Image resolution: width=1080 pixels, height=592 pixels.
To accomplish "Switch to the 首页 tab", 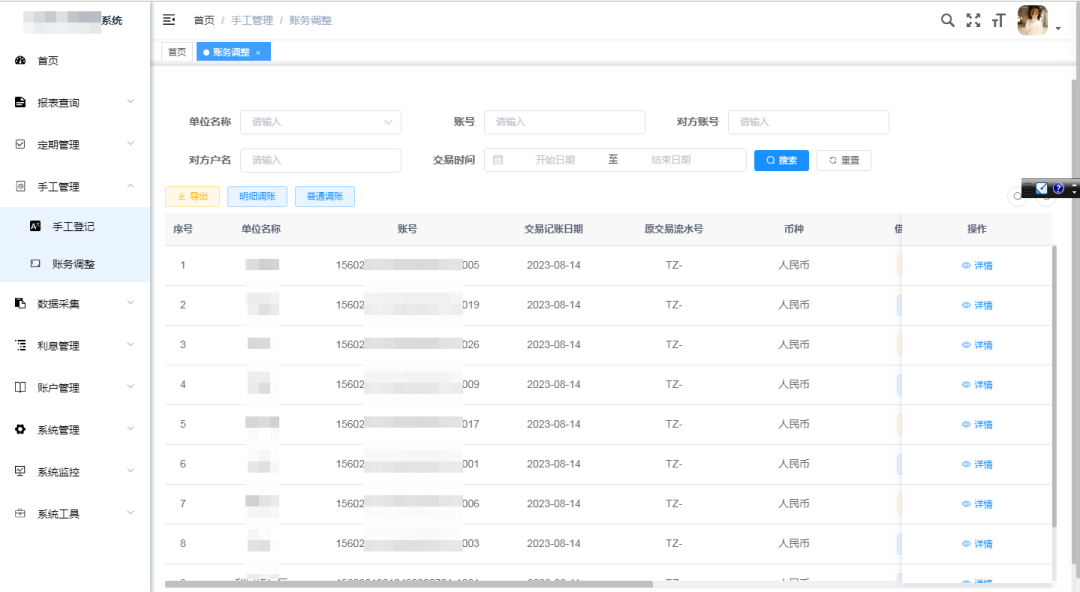I will [x=176, y=52].
